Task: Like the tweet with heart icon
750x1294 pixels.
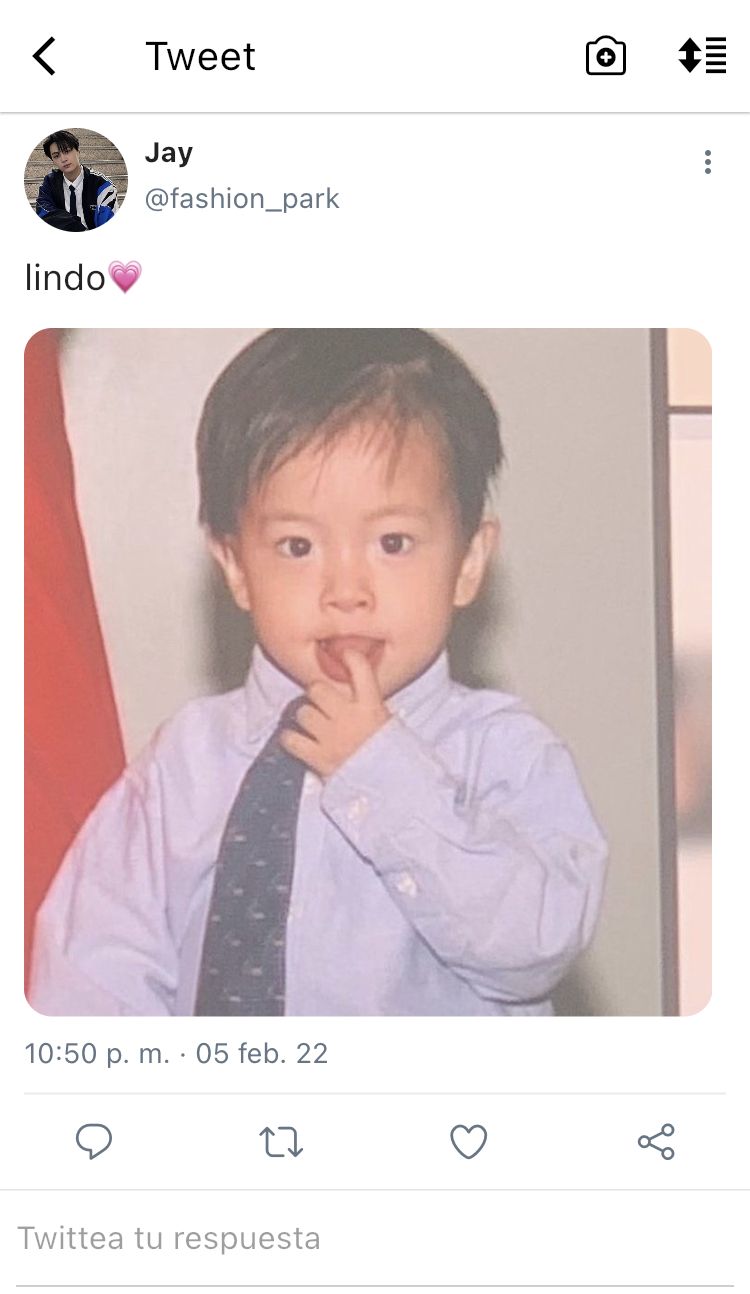Action: point(468,1141)
